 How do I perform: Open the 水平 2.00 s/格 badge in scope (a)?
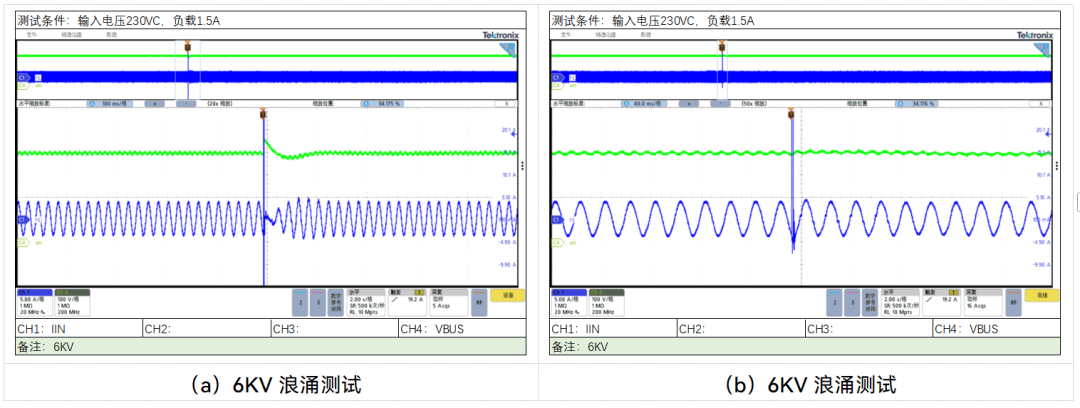coord(366,302)
